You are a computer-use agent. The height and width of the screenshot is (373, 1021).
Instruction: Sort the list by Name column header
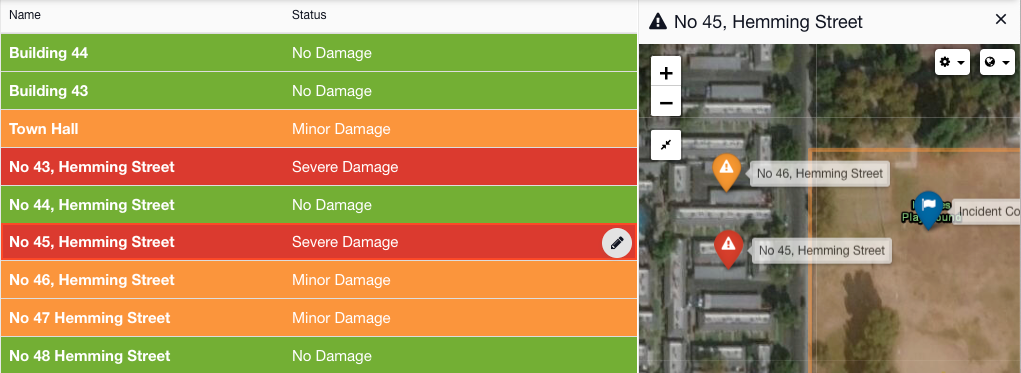[25, 15]
